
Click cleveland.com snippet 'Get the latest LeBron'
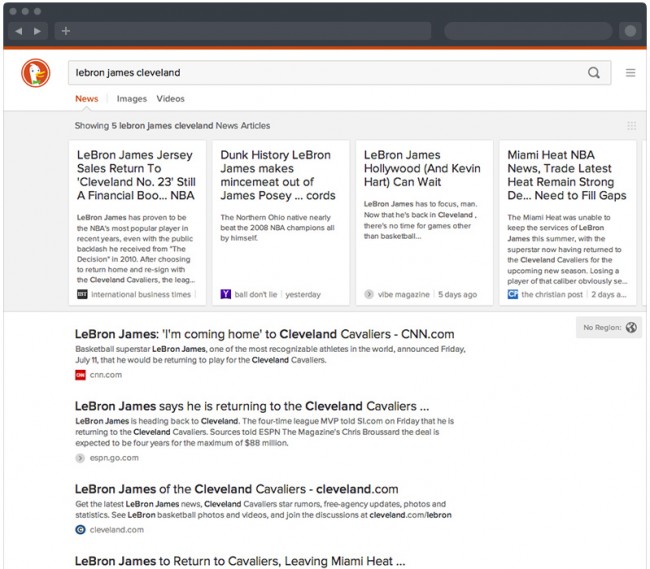(x=263, y=509)
